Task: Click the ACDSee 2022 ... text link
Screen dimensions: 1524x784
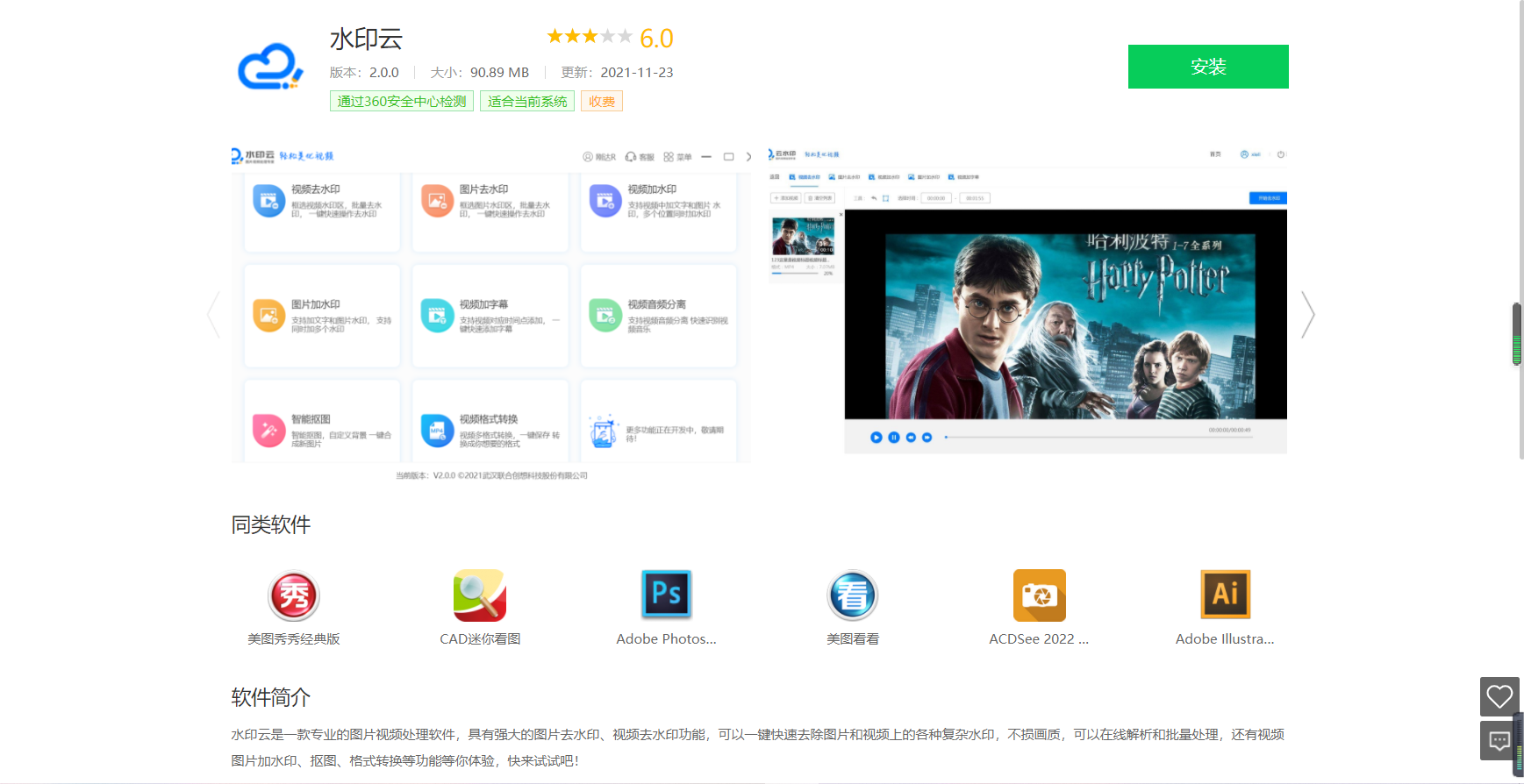Action: point(1039,639)
